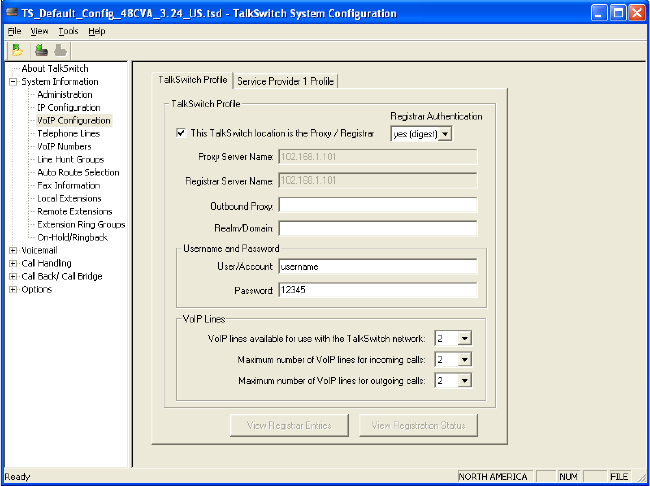Select Options in the tree
The image size is (650, 486).
pos(36,289)
